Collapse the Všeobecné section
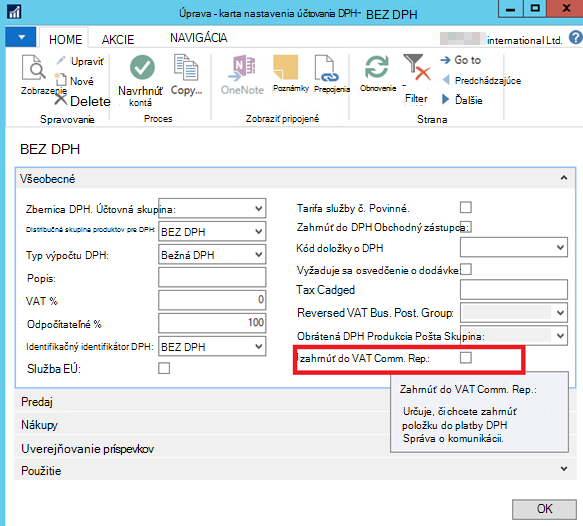 564,178
